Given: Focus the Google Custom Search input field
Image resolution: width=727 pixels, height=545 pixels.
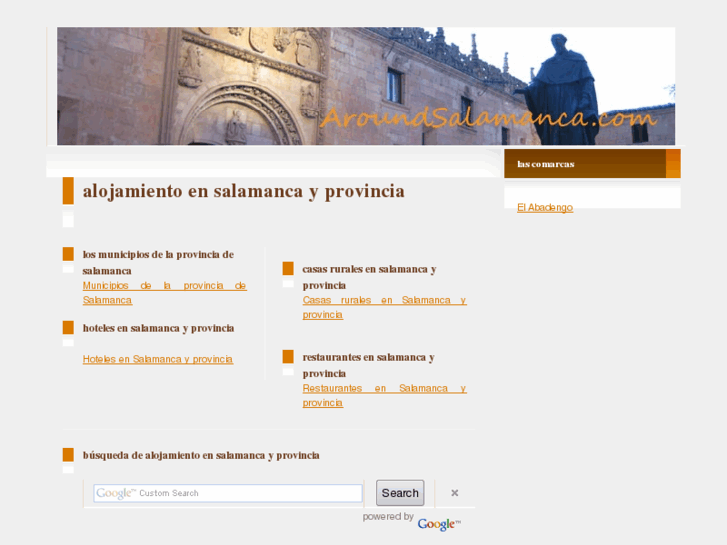Looking at the screenshot, I should click(x=228, y=493).
